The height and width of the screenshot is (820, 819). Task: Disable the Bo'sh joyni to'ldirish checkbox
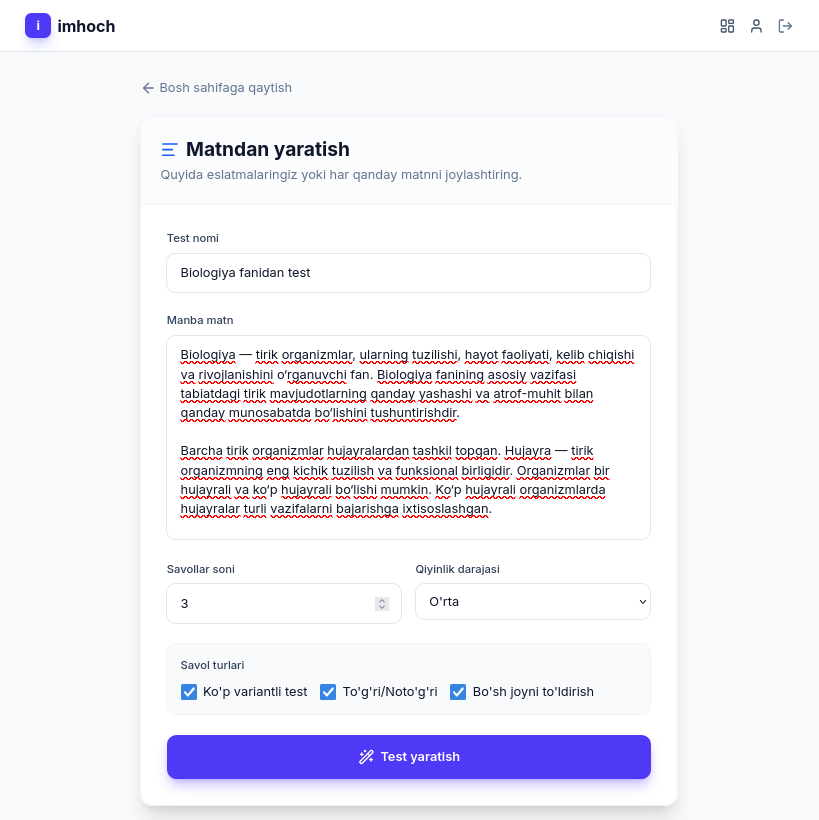click(x=458, y=692)
